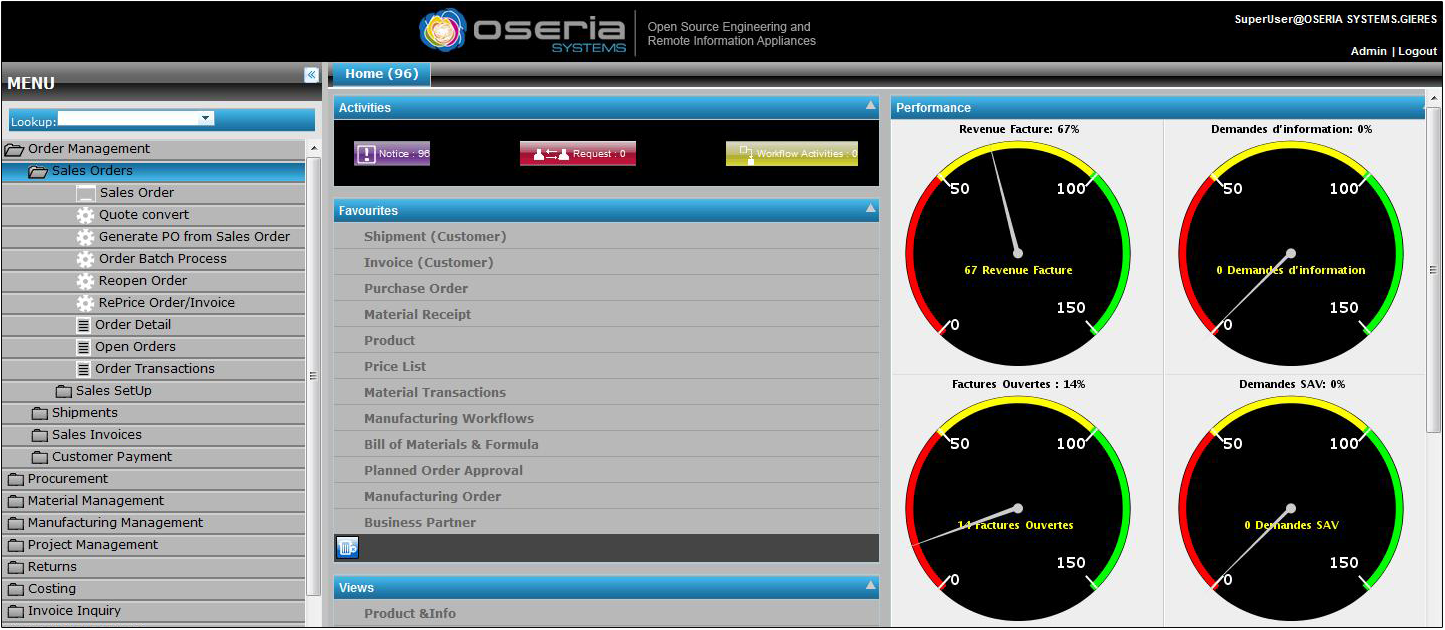Click the Logout link
1445x630 pixels.
point(1417,51)
